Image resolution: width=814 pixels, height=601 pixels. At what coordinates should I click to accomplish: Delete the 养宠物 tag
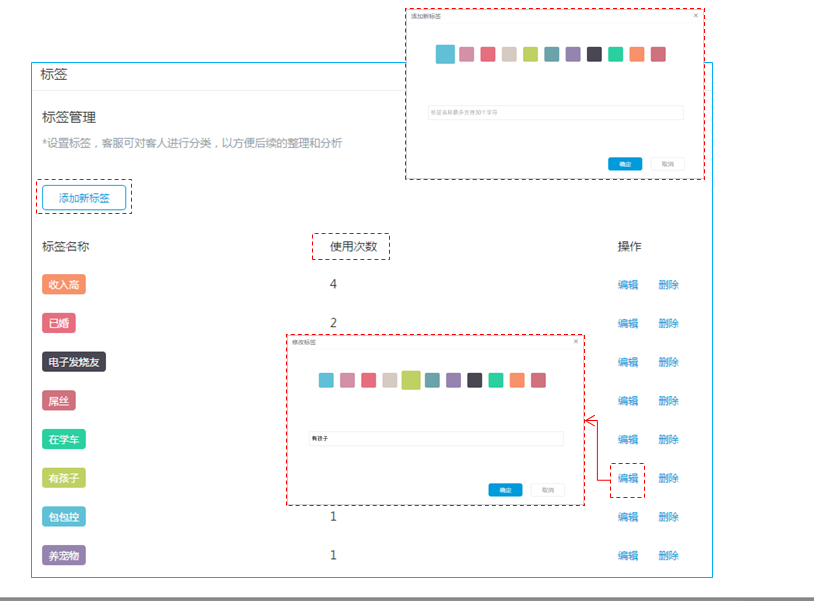pos(668,556)
